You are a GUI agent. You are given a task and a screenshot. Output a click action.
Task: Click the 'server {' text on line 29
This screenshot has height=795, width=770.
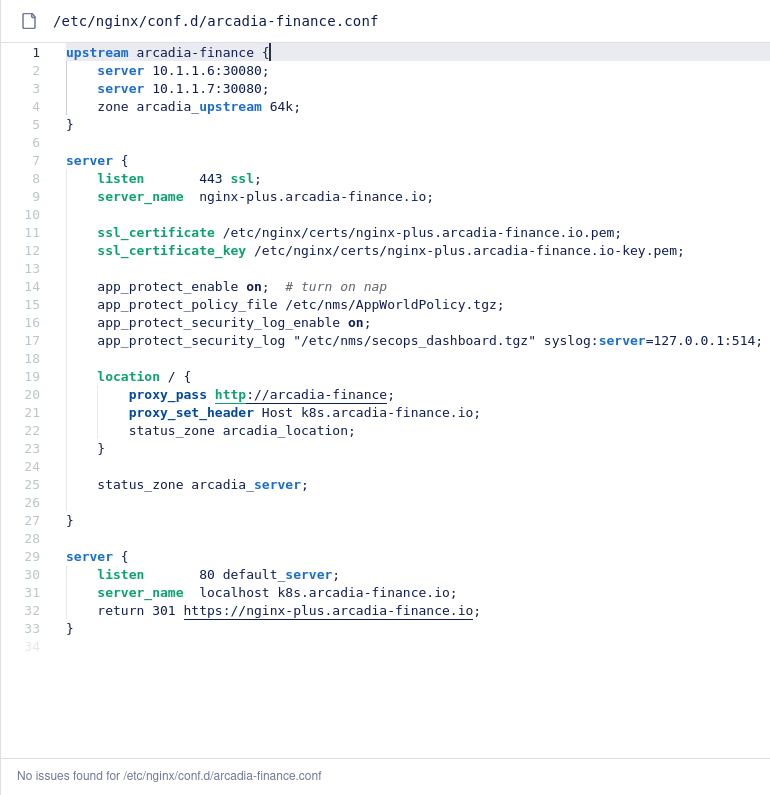[x=97, y=557]
